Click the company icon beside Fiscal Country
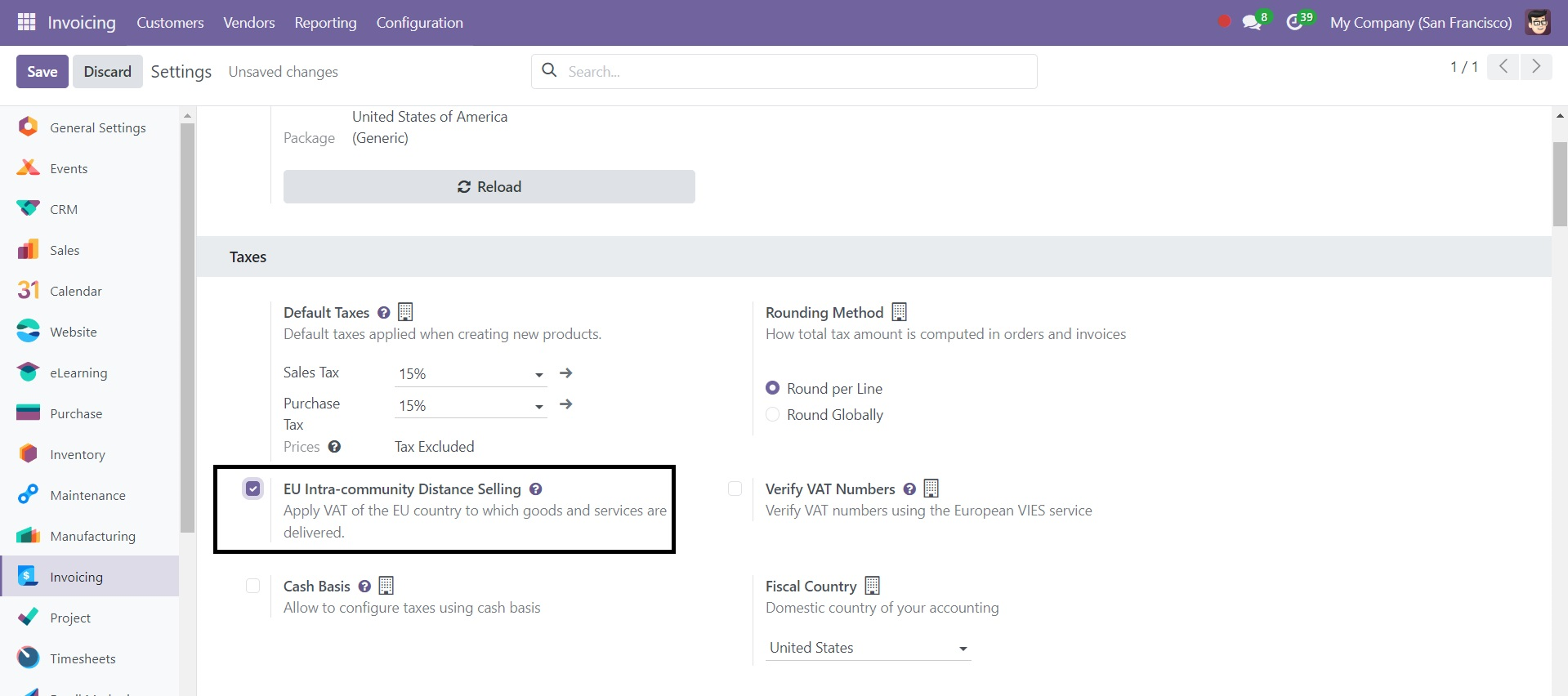The width and height of the screenshot is (1568, 696). coord(873,586)
